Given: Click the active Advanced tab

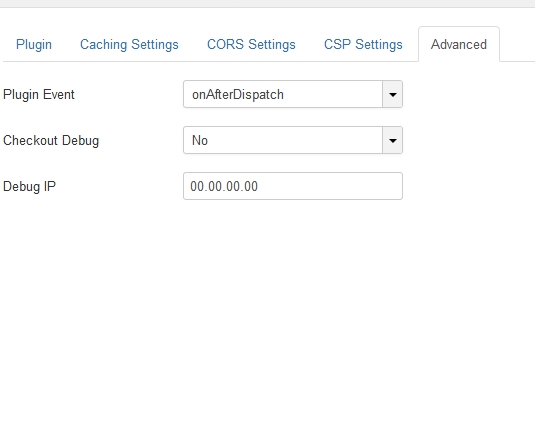Looking at the screenshot, I should [x=459, y=44].
